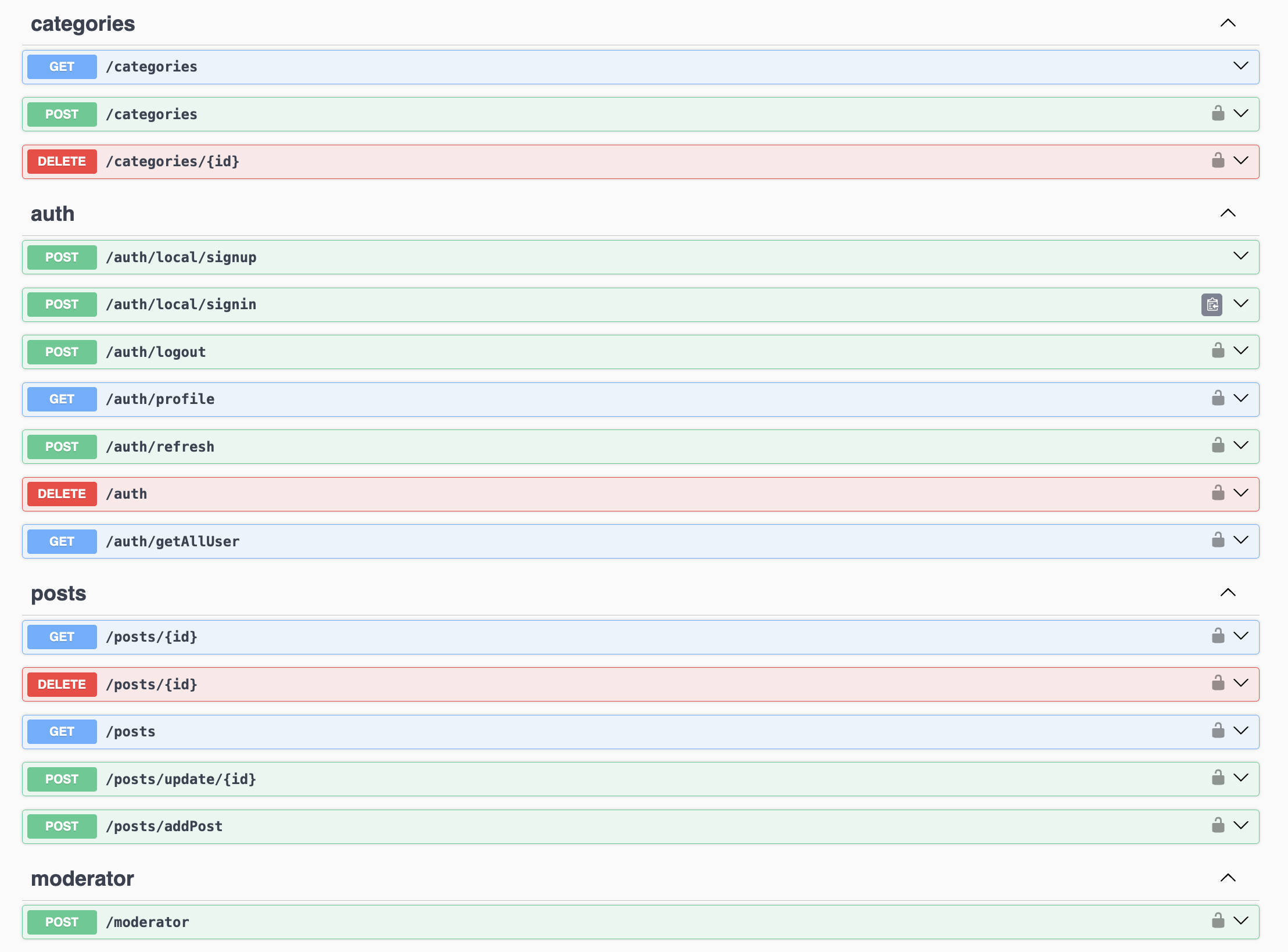Expand /posts/update/{id} using its chevron
The image size is (1288, 952).
pyautogui.click(x=1240, y=778)
